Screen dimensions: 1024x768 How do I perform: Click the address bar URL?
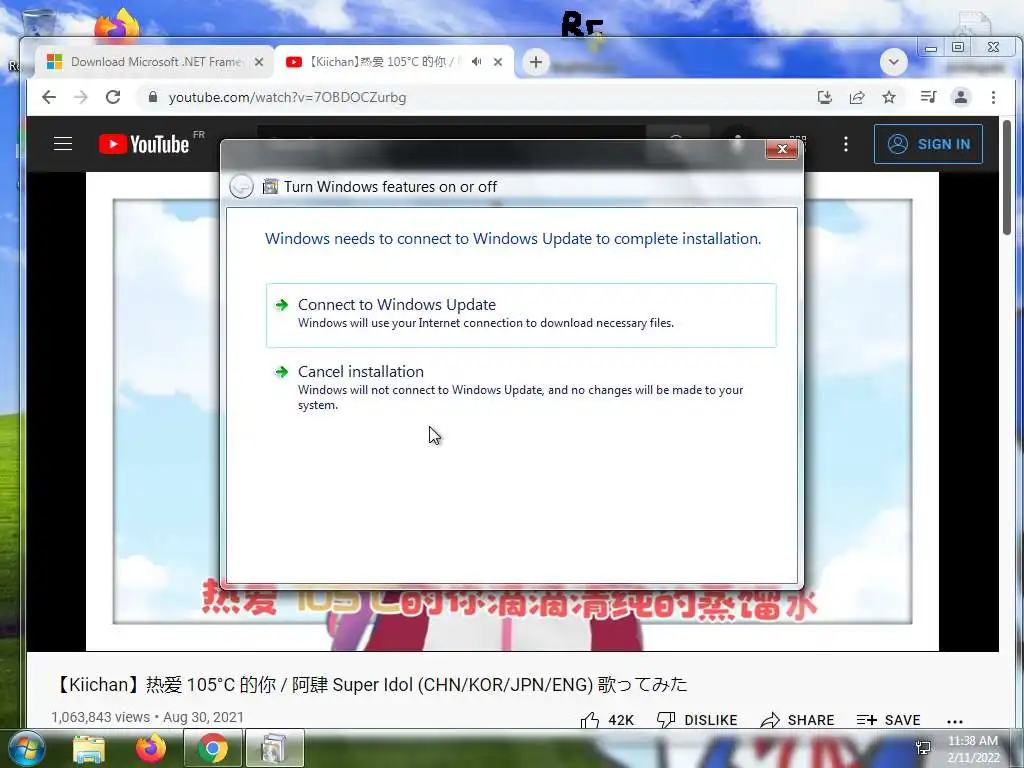pos(287,97)
